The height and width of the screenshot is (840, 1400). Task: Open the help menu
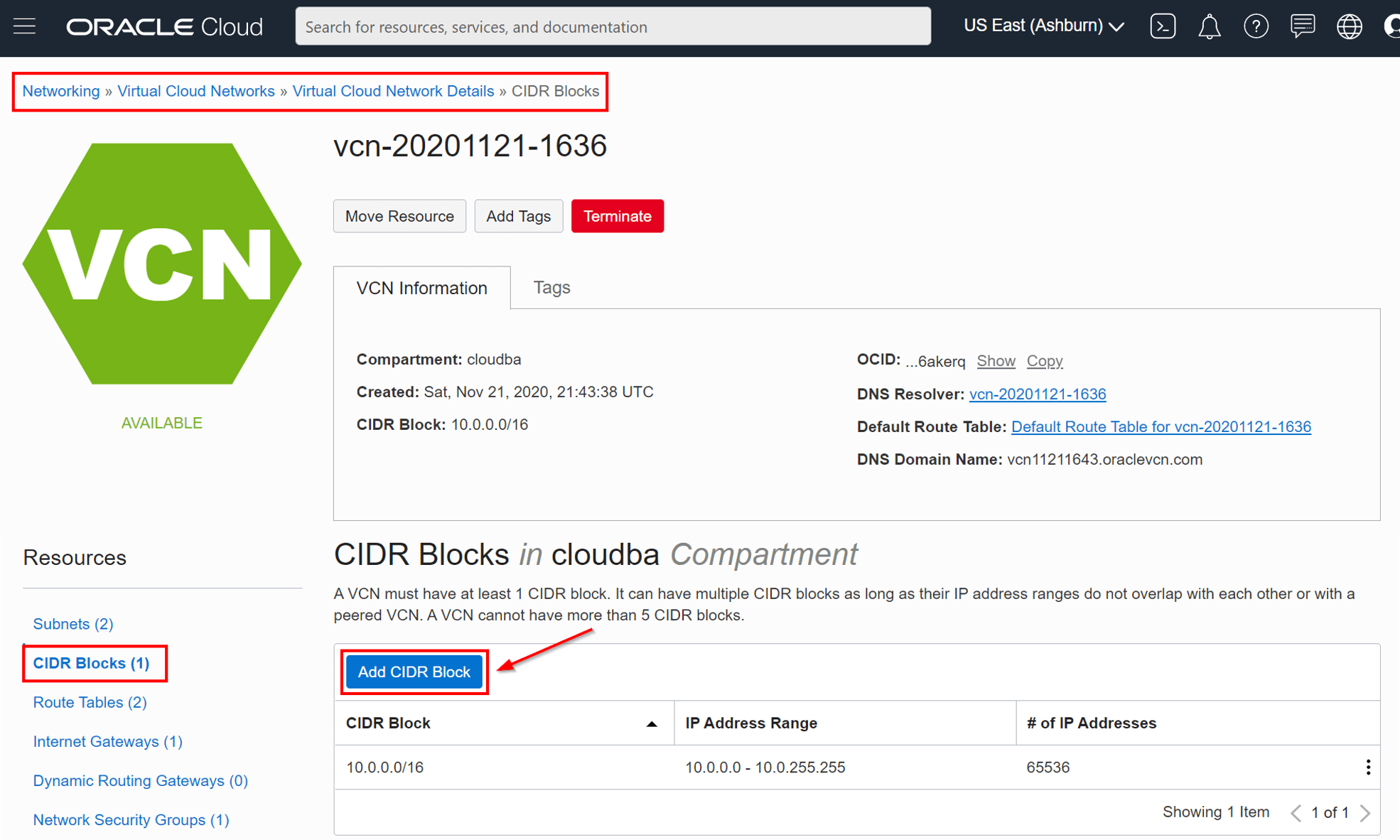[1256, 26]
